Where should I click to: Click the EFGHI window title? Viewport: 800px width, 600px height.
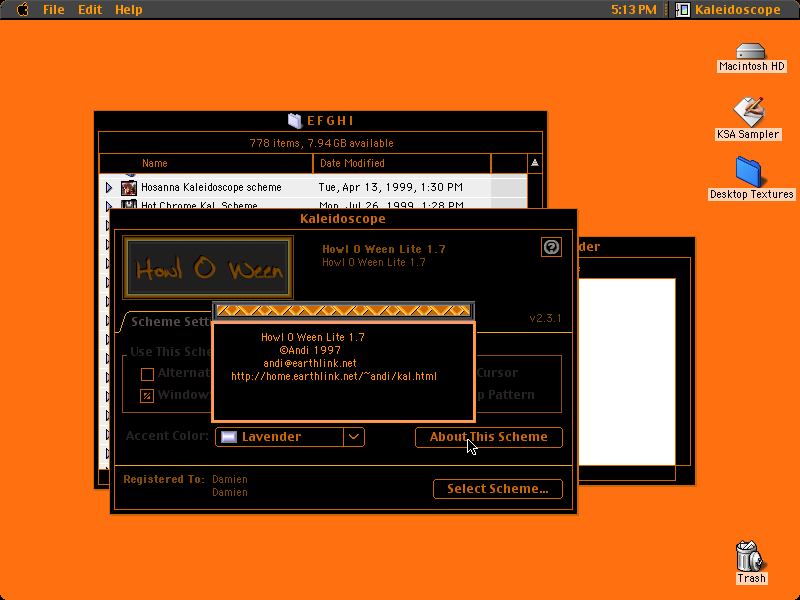[x=330, y=120]
